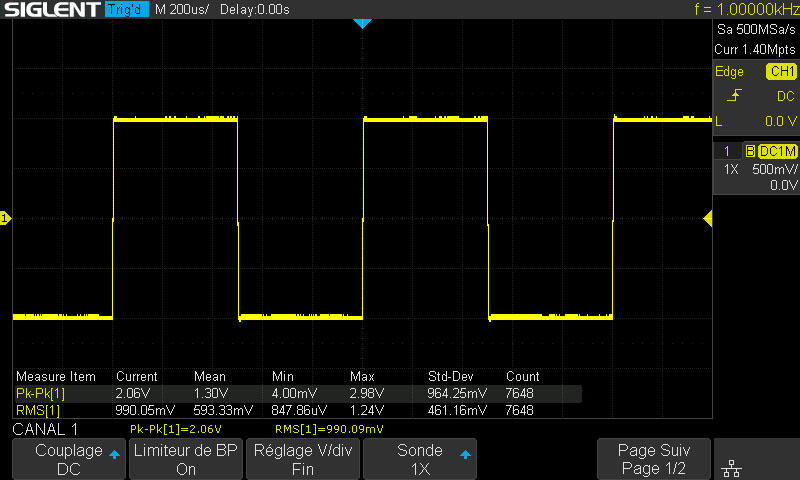The width and height of the screenshot is (800, 480).
Task: Click the 1X probe attenuation in channel box
Action: pyautogui.click(x=731, y=169)
